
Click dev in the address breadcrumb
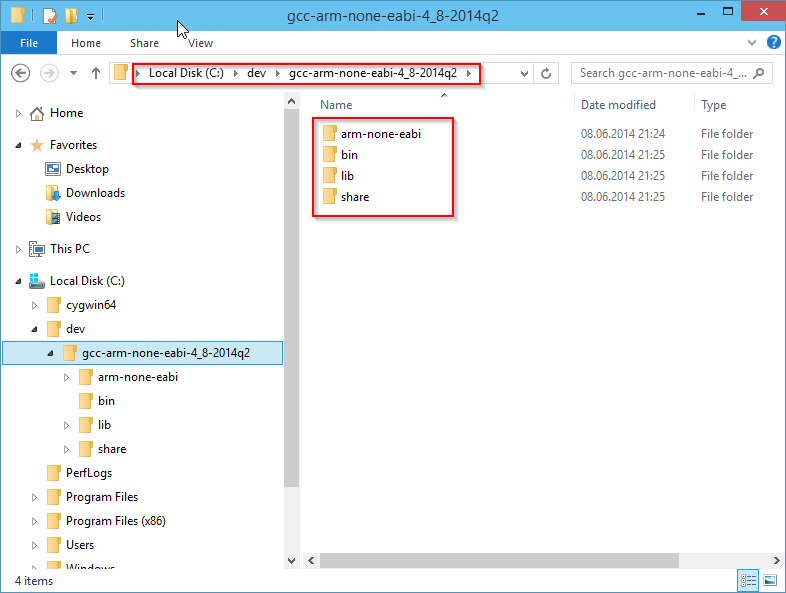(x=256, y=73)
